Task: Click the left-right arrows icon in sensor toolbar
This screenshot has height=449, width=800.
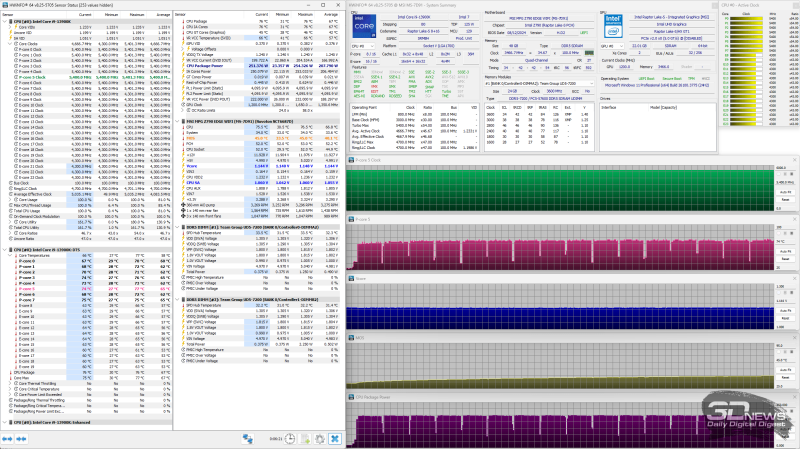Action: 246,438
